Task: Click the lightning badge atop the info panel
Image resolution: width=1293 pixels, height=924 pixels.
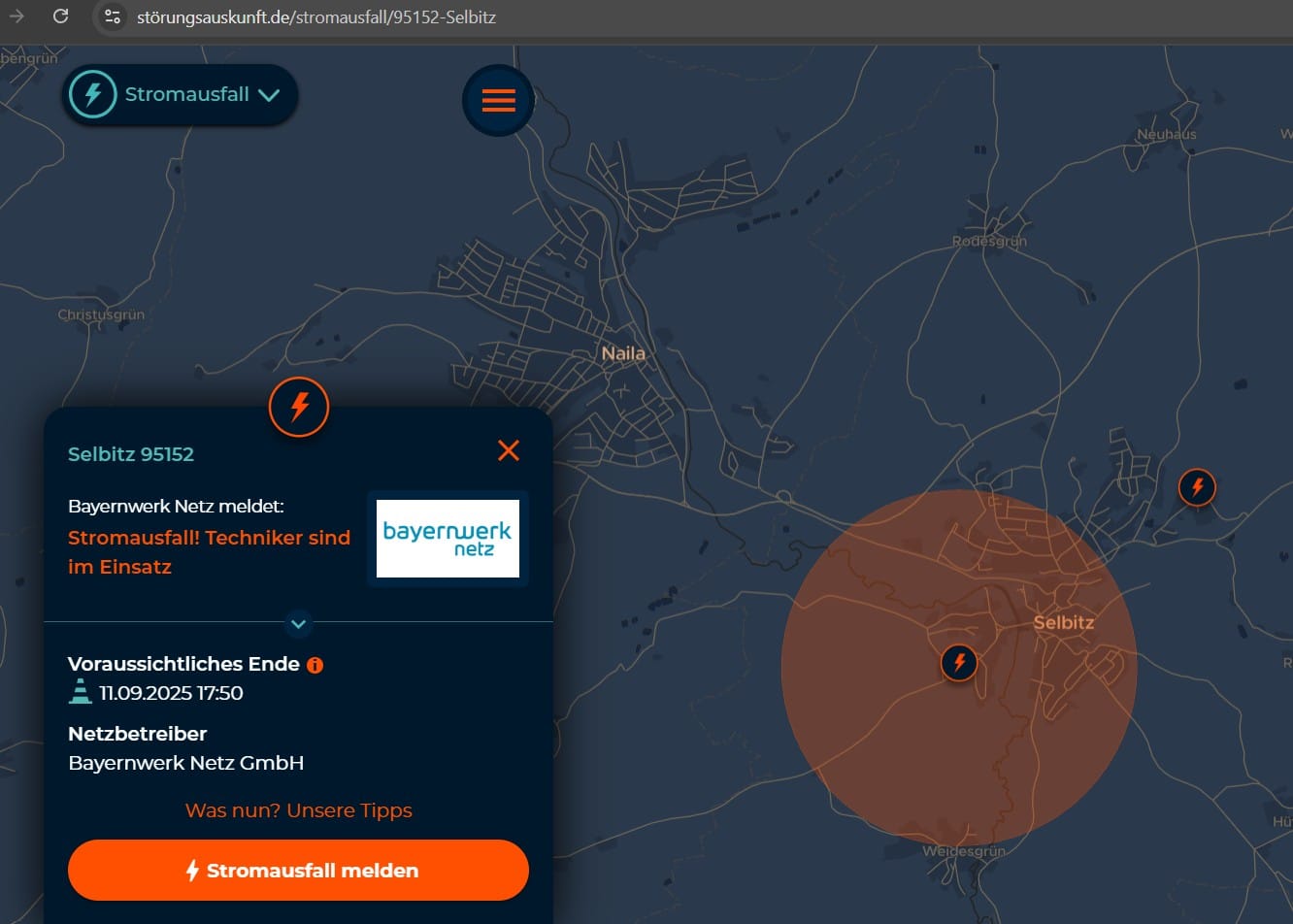Action: click(x=299, y=407)
